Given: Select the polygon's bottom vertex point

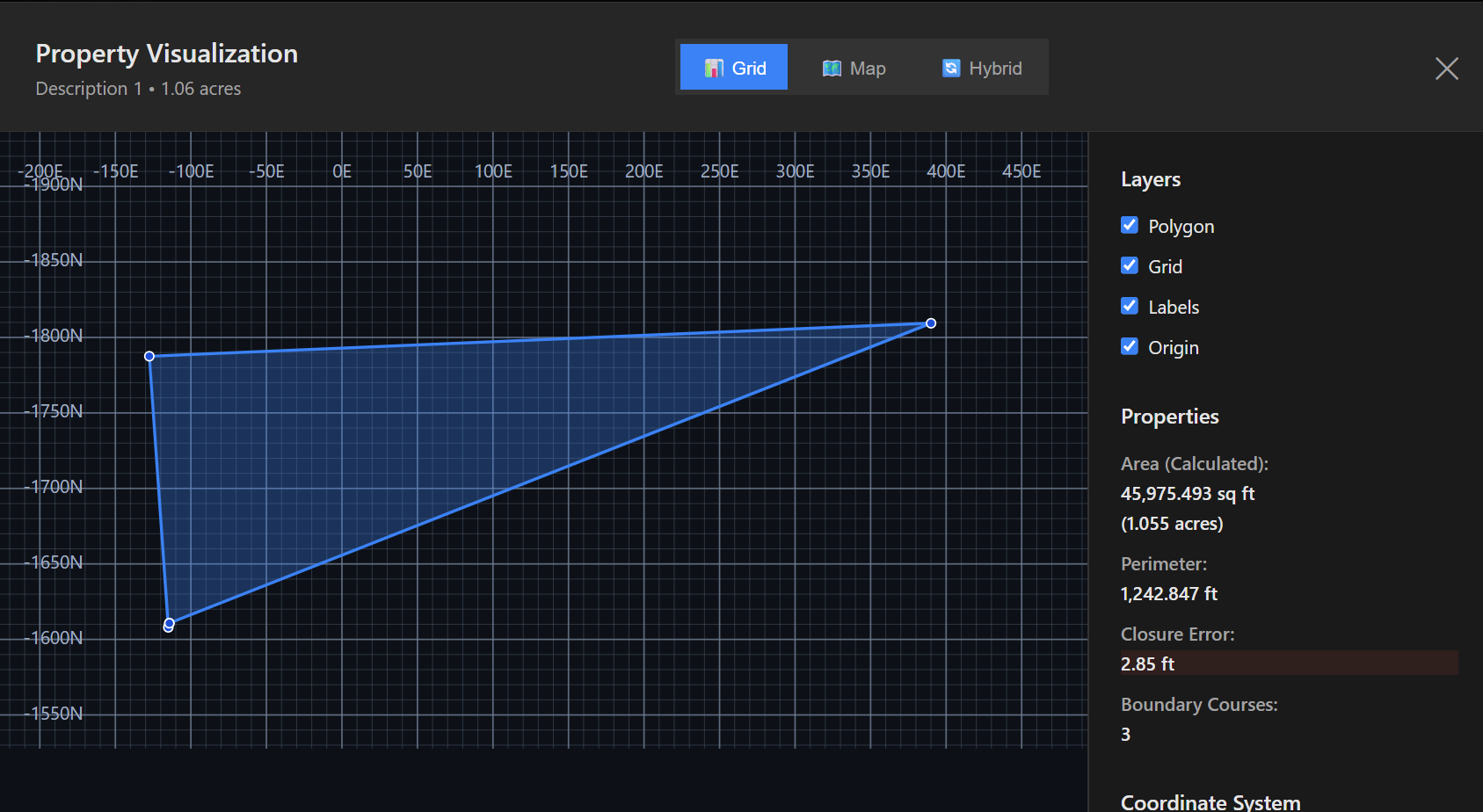Looking at the screenshot, I should 169,624.
